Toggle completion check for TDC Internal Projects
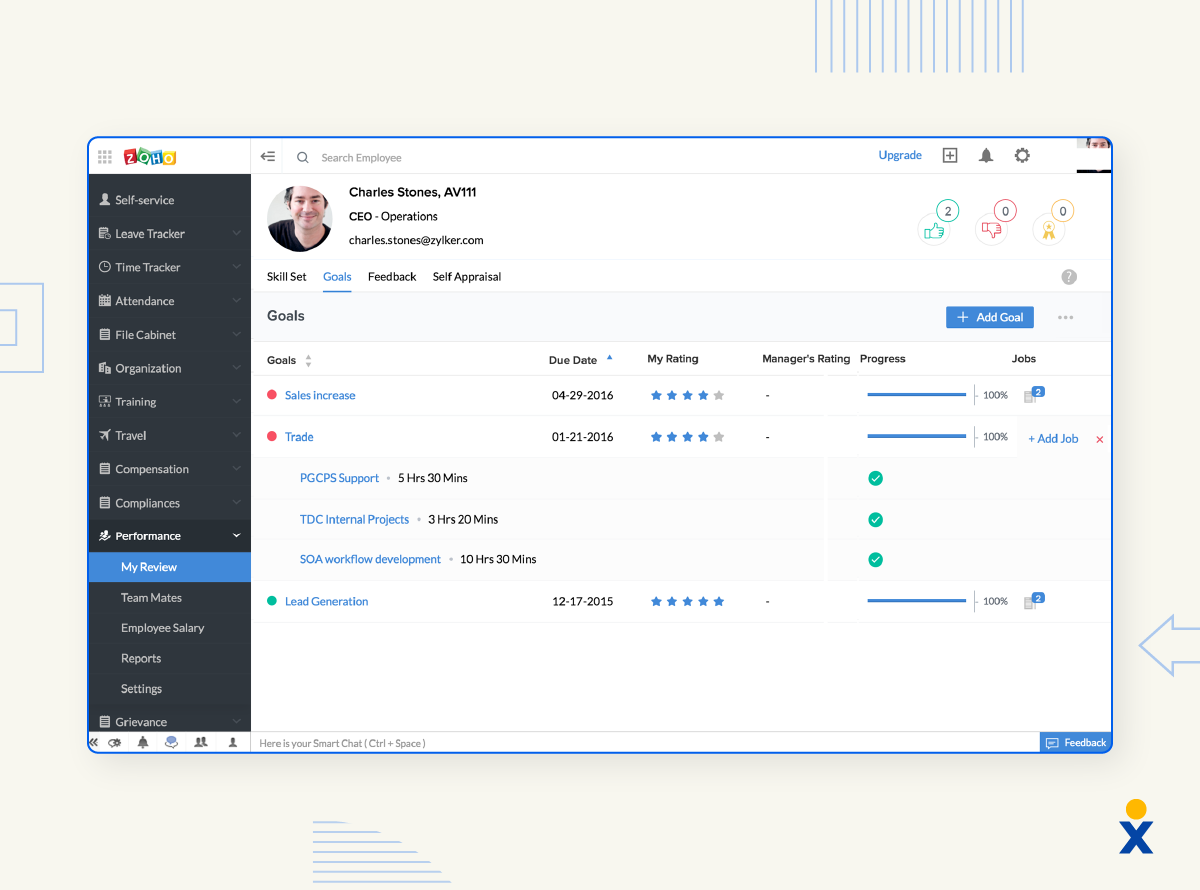The image size is (1200, 890). [x=875, y=519]
